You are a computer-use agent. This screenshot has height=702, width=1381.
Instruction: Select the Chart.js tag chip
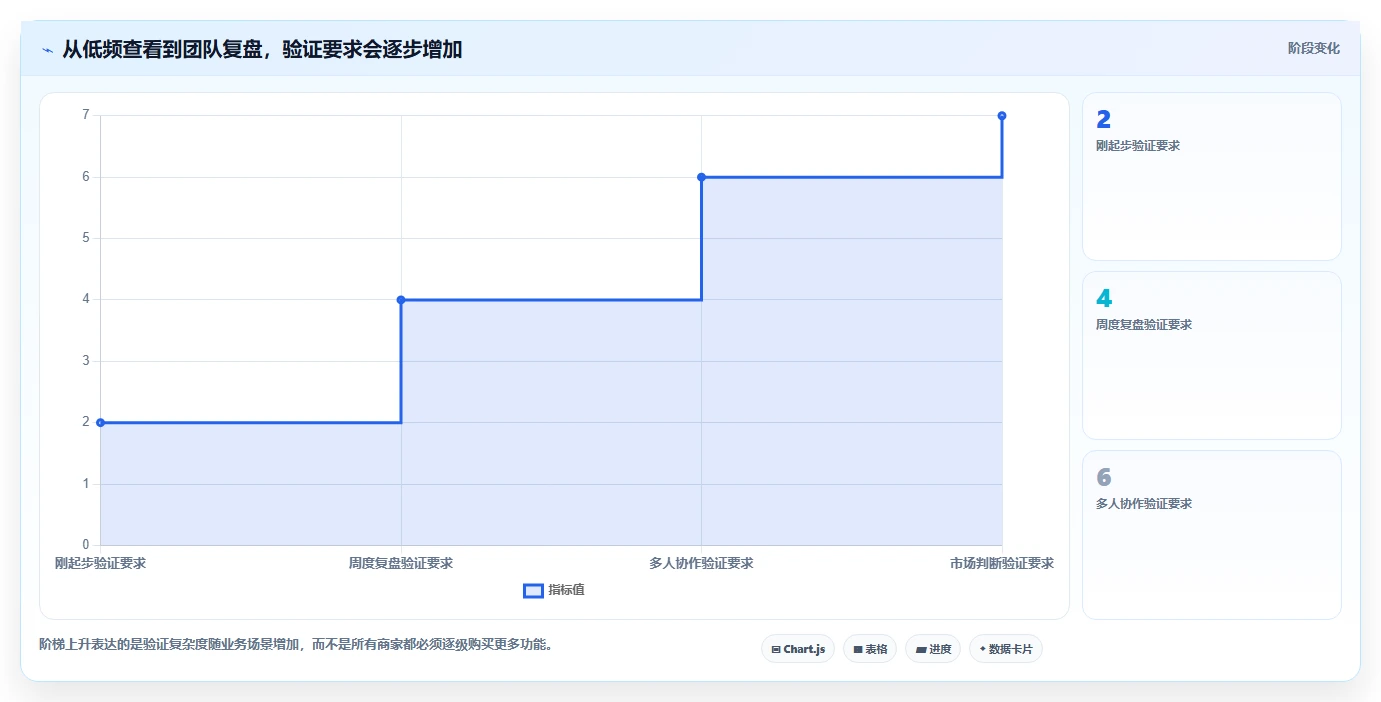pyautogui.click(x=798, y=649)
